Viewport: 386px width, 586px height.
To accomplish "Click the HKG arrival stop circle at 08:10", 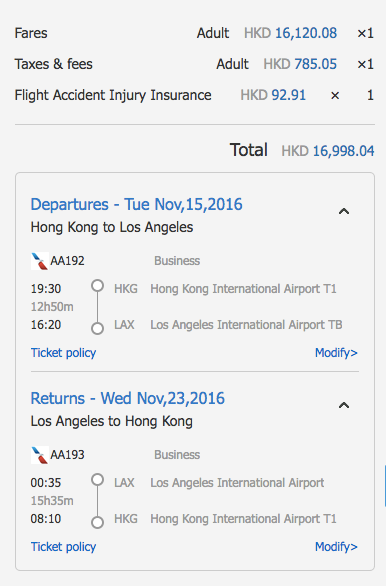I will [98, 522].
